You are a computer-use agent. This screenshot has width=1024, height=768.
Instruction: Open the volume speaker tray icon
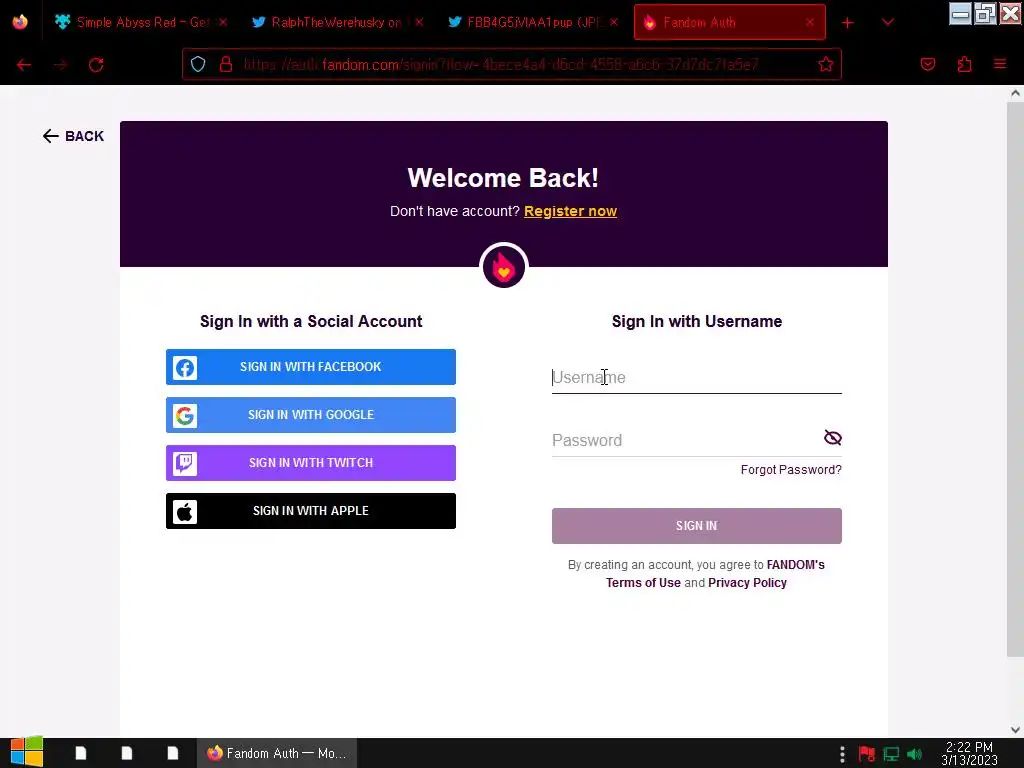point(915,754)
